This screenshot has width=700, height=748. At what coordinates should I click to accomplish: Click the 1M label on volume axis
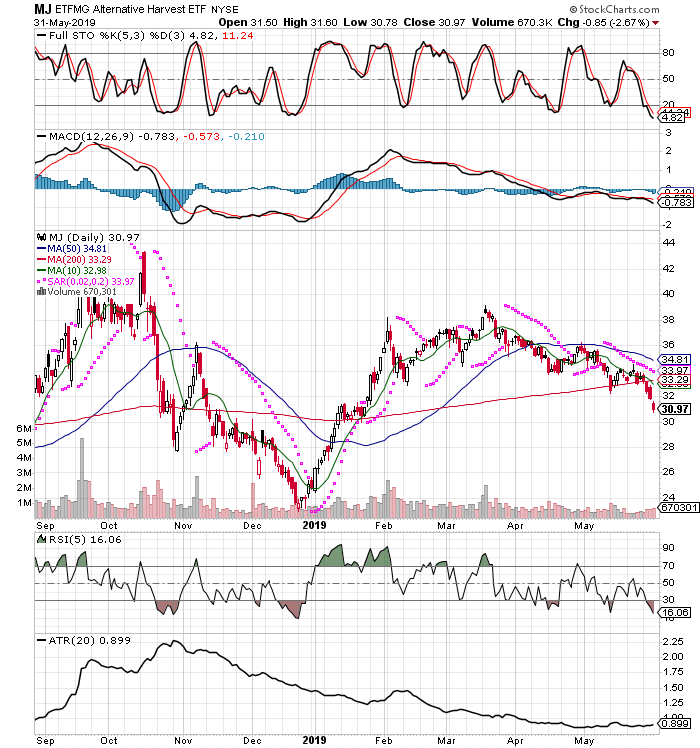click(x=24, y=503)
